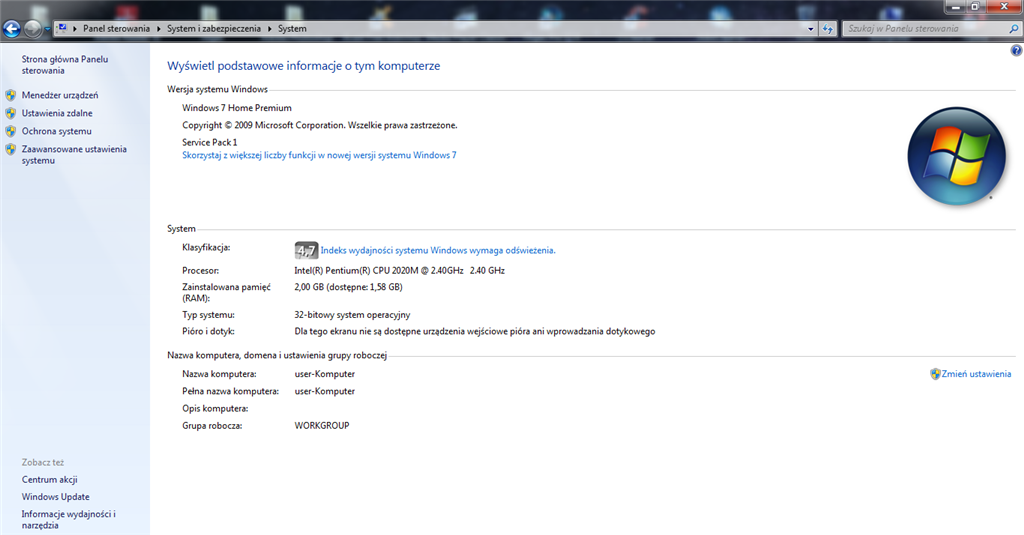Open Informacje wydajności i narzędzia link
This screenshot has width=1024, height=535.
(69, 519)
